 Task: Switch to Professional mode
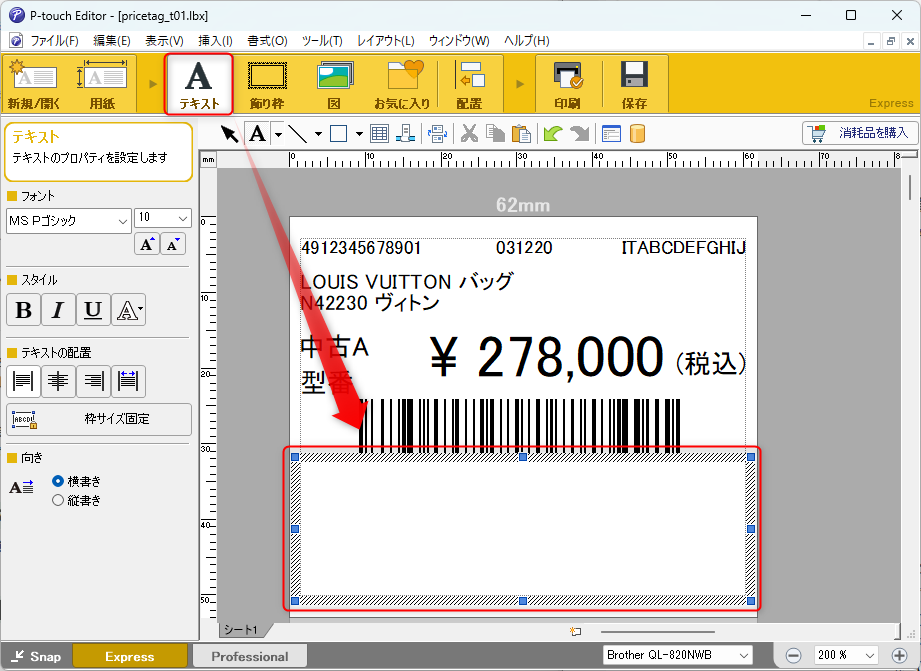[x=250, y=656]
